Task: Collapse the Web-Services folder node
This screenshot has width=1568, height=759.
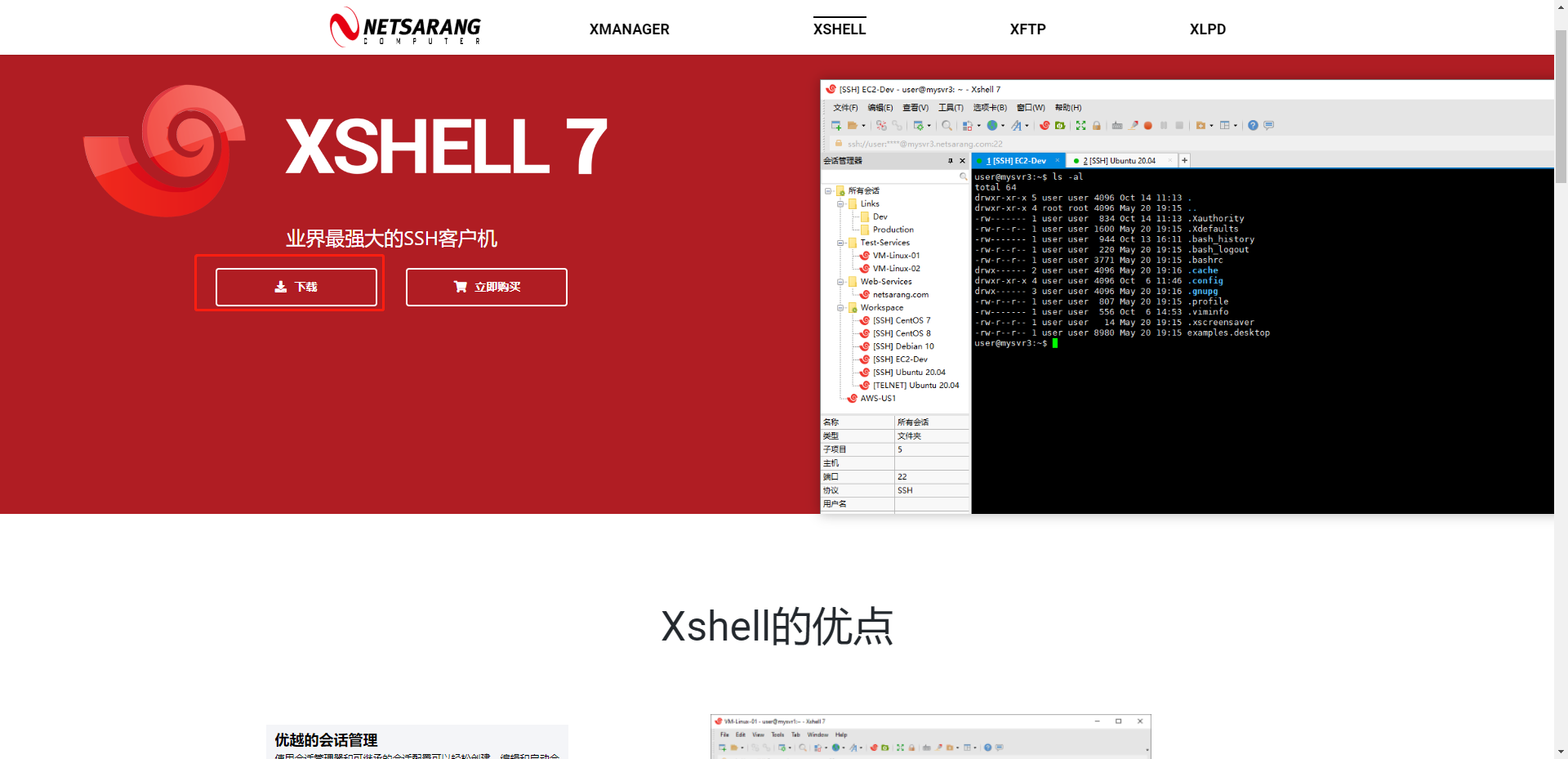Action: pyautogui.click(x=840, y=282)
